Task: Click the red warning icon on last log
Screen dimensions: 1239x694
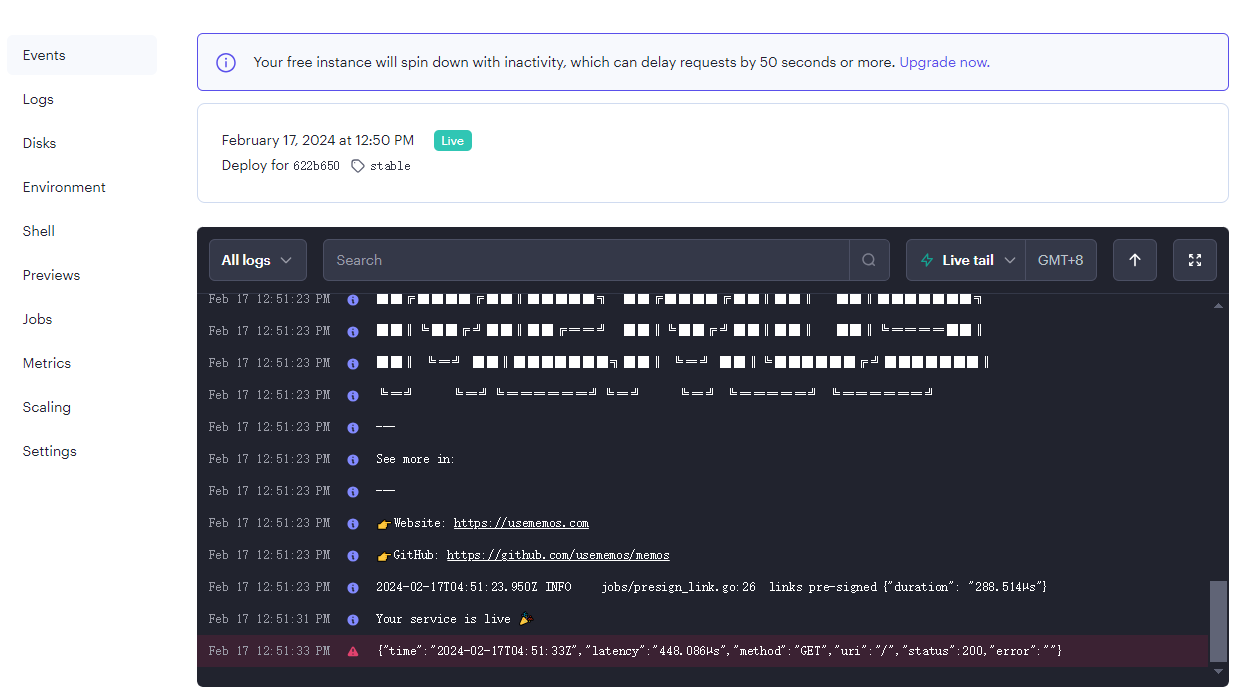Action: click(x=353, y=651)
